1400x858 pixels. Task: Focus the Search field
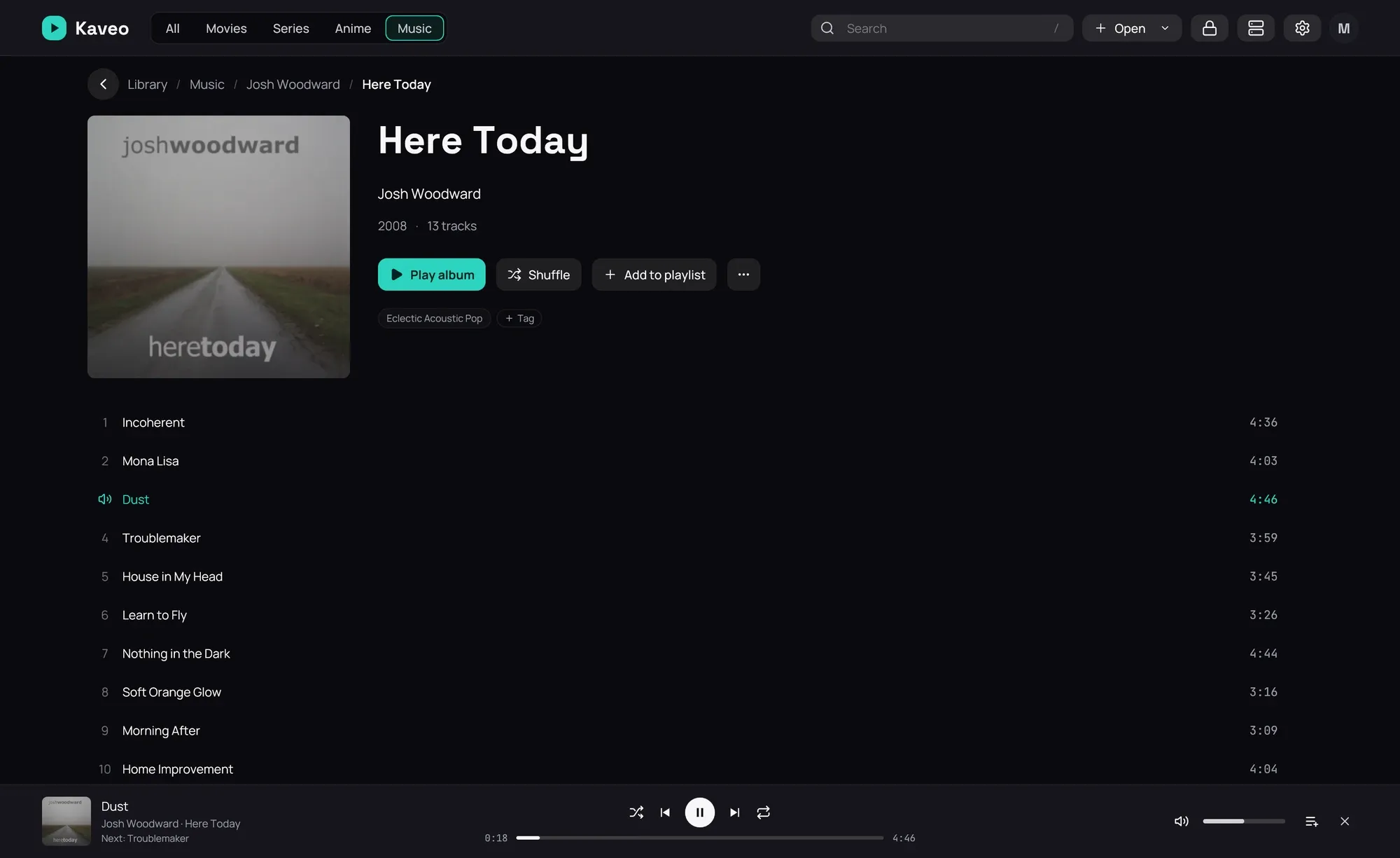pos(941,28)
